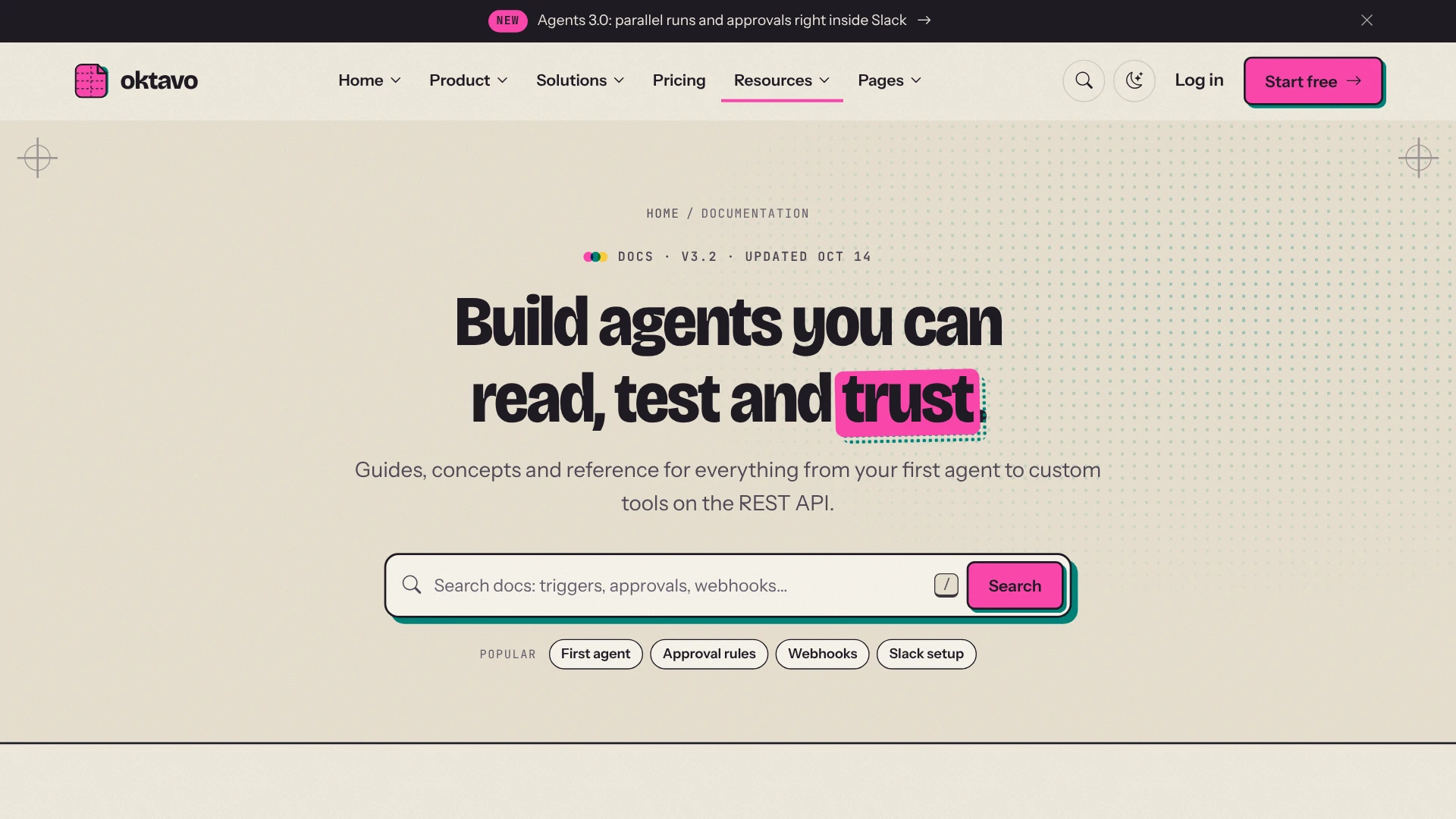Viewport: 1456px width, 819px height.
Task: Click the Start free button
Action: (x=1313, y=81)
